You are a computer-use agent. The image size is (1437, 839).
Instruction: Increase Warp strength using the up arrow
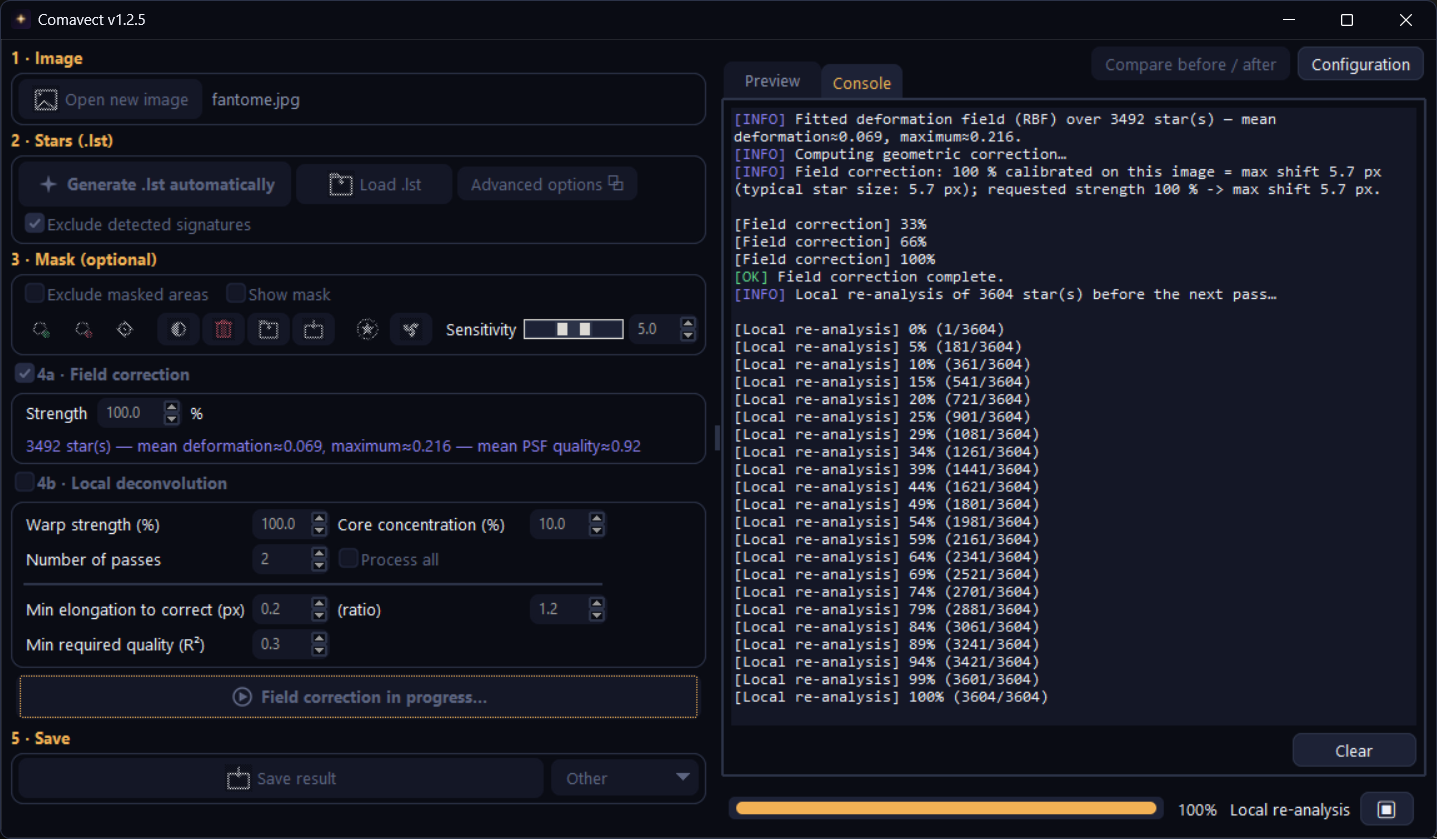click(x=319, y=519)
